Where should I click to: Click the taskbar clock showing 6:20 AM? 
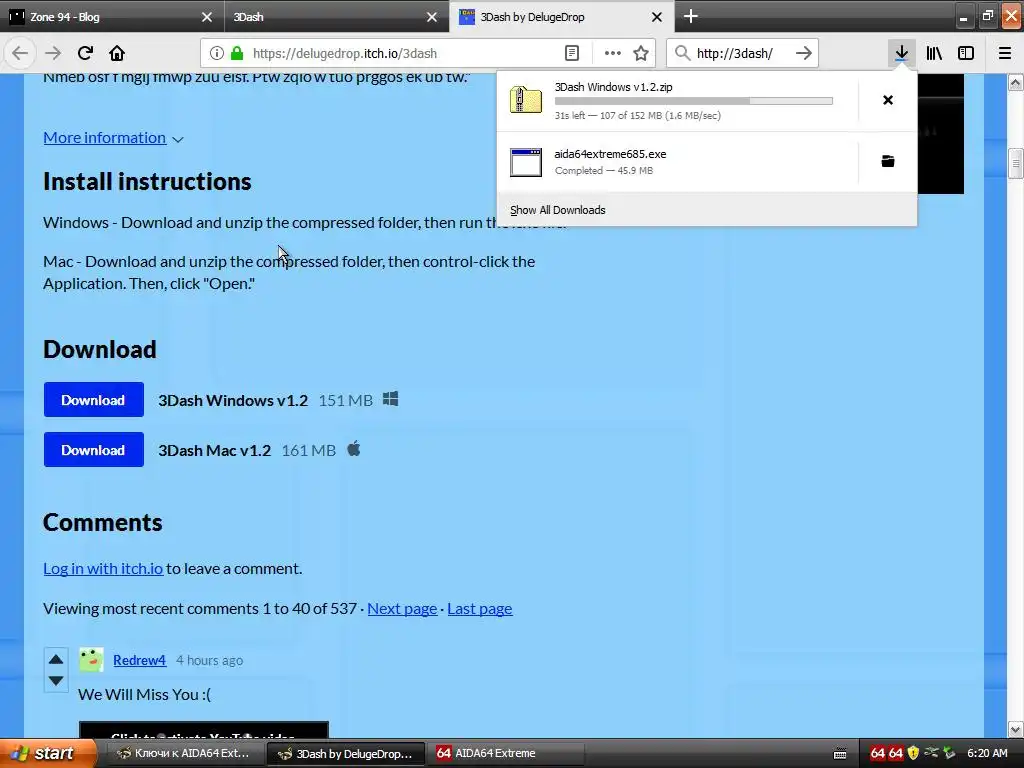(x=987, y=753)
